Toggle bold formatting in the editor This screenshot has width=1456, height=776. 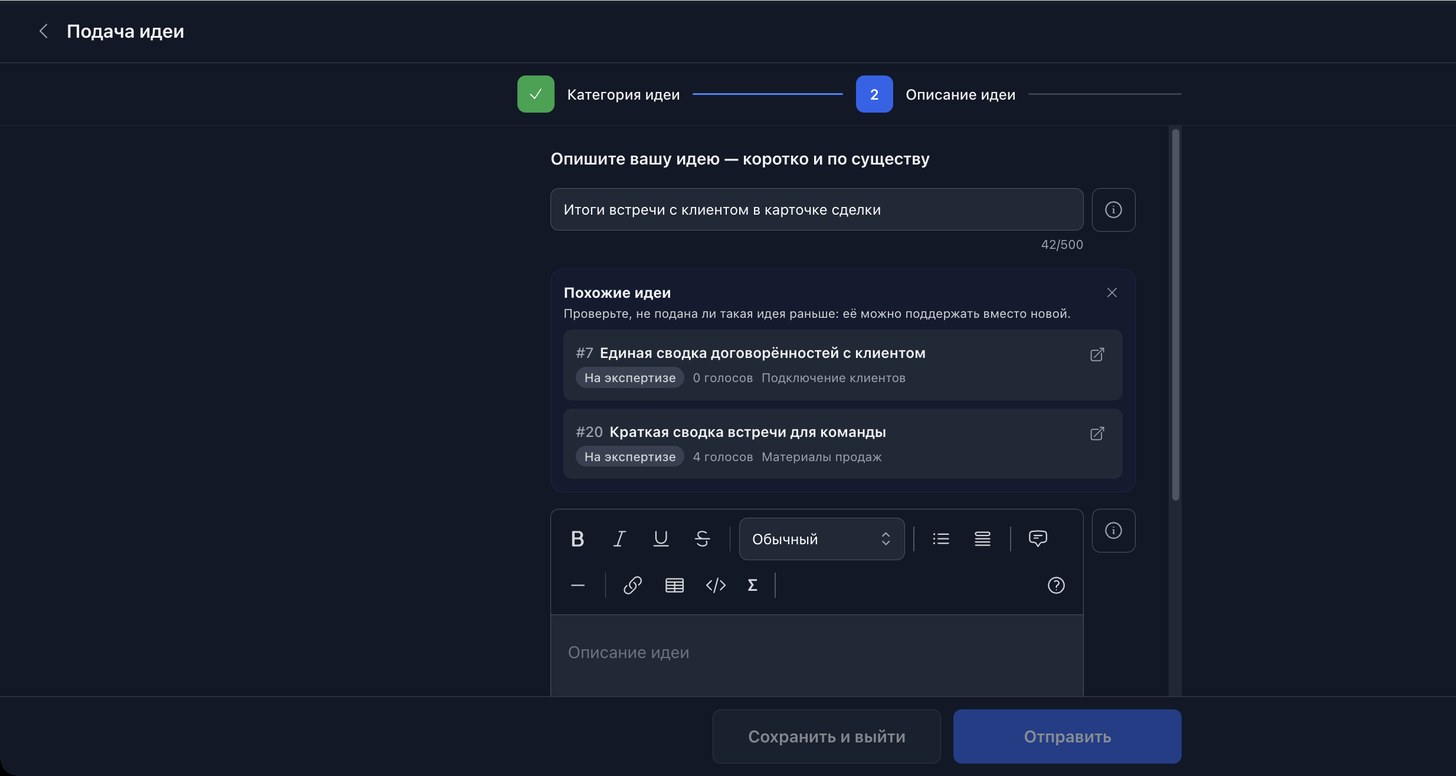[x=577, y=539]
